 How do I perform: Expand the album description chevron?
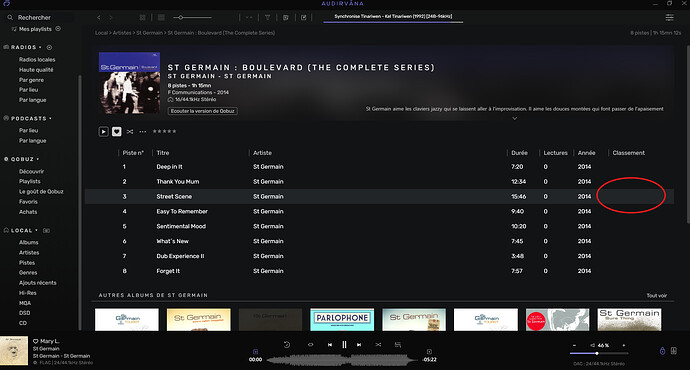(514, 118)
